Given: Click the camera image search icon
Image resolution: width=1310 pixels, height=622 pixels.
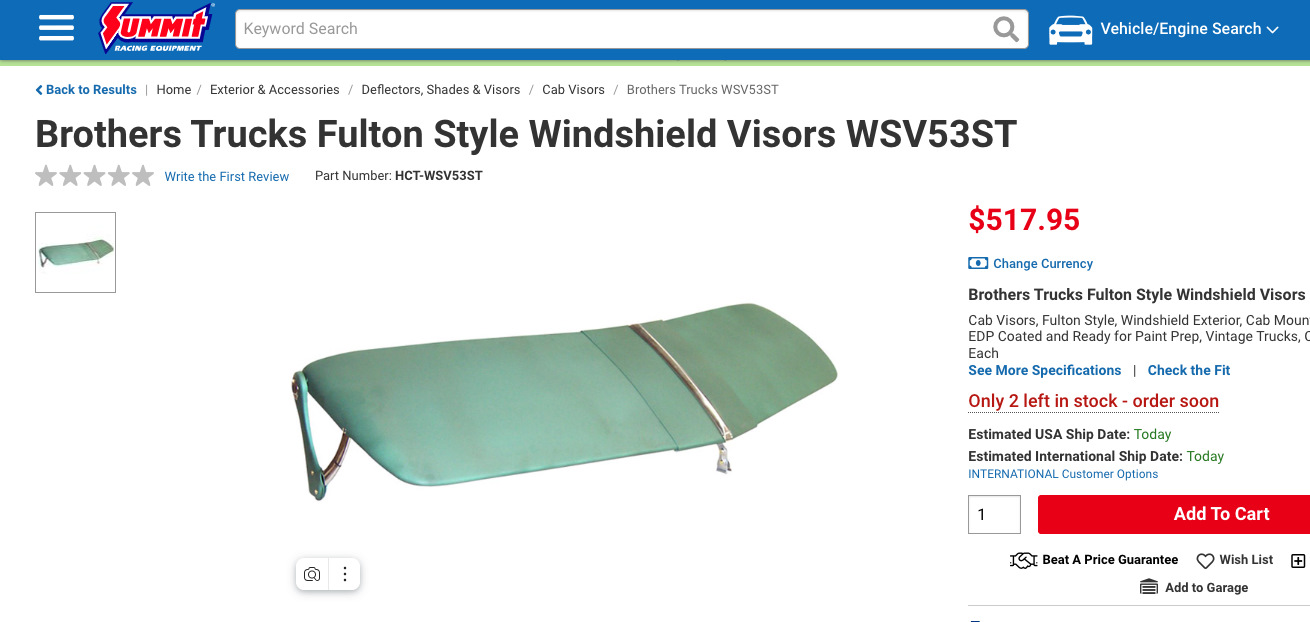Looking at the screenshot, I should click(x=312, y=574).
